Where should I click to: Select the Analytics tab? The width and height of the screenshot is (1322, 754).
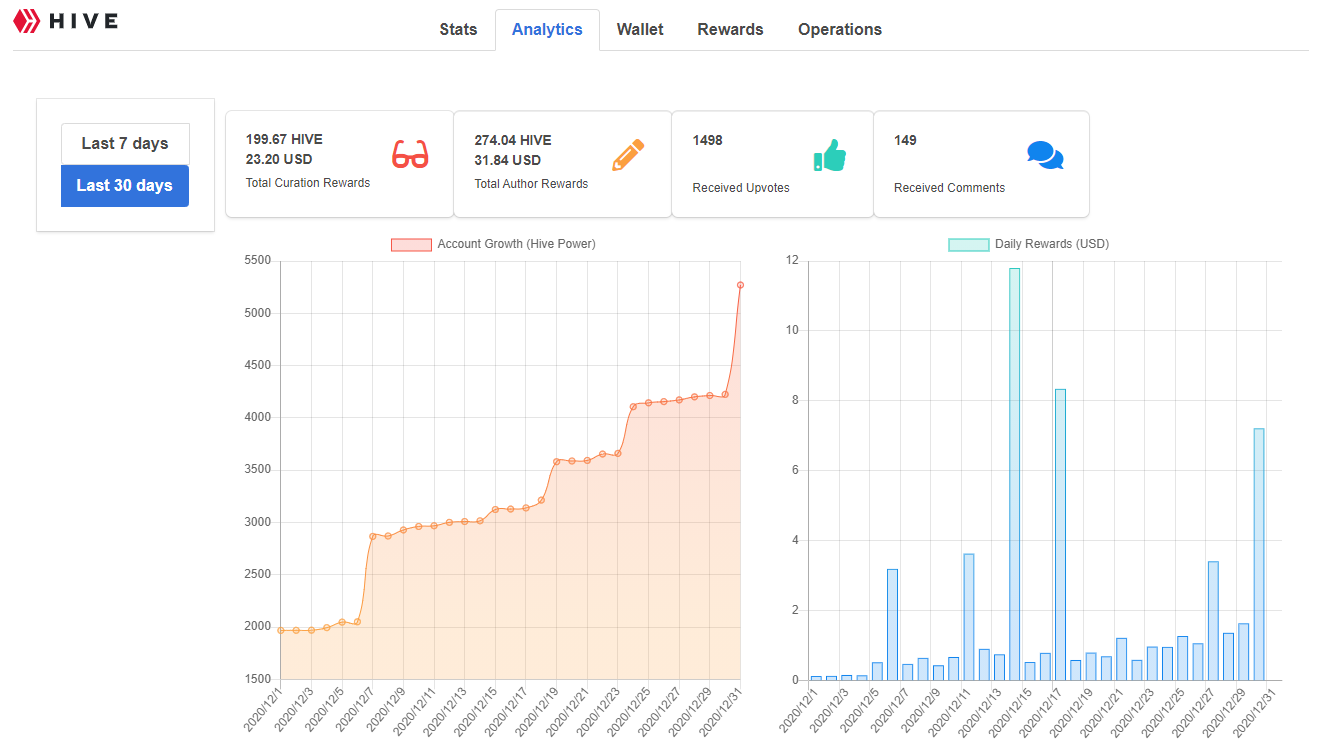coord(547,29)
